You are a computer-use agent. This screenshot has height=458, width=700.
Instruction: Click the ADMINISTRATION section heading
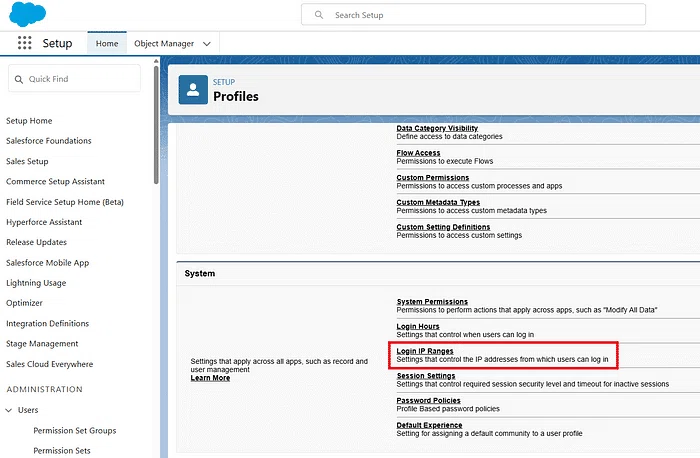[x=45, y=389]
